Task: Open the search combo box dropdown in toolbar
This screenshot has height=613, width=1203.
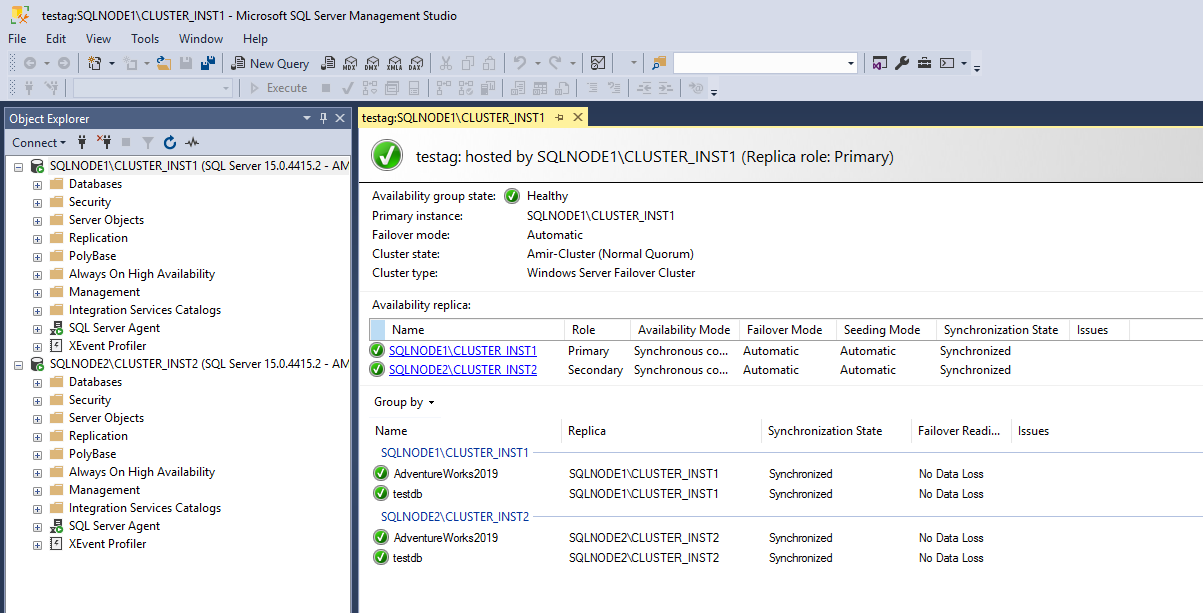Action: click(x=851, y=63)
